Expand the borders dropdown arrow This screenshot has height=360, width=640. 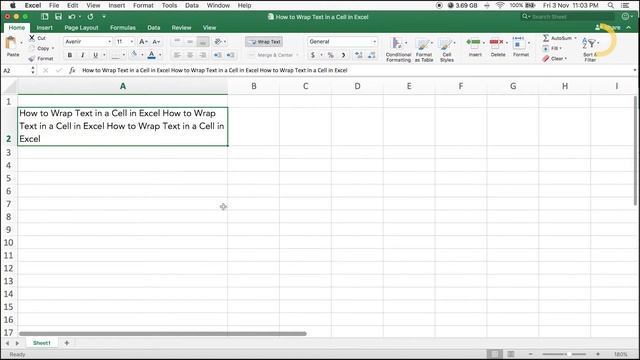[124, 55]
